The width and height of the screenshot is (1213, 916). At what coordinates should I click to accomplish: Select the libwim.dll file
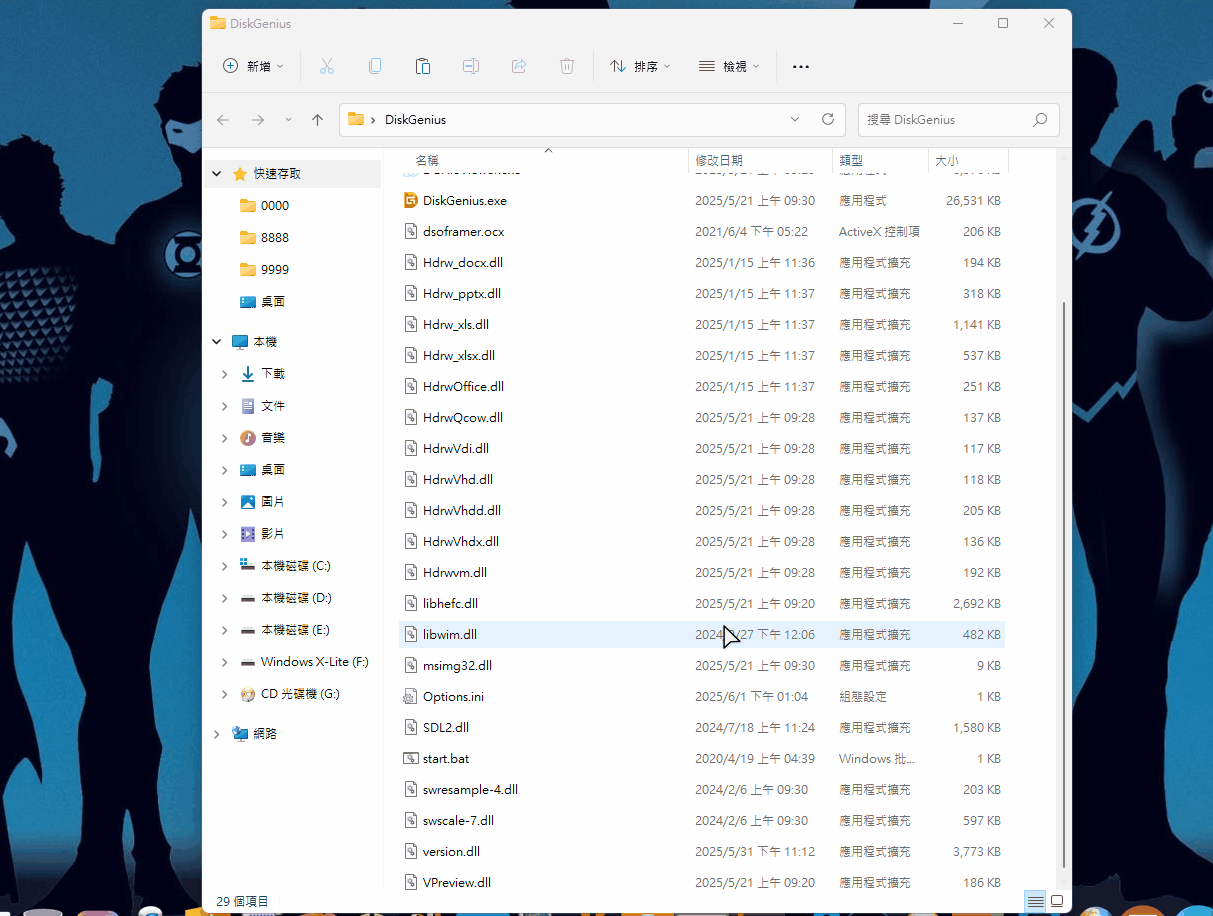pyautogui.click(x=702, y=634)
